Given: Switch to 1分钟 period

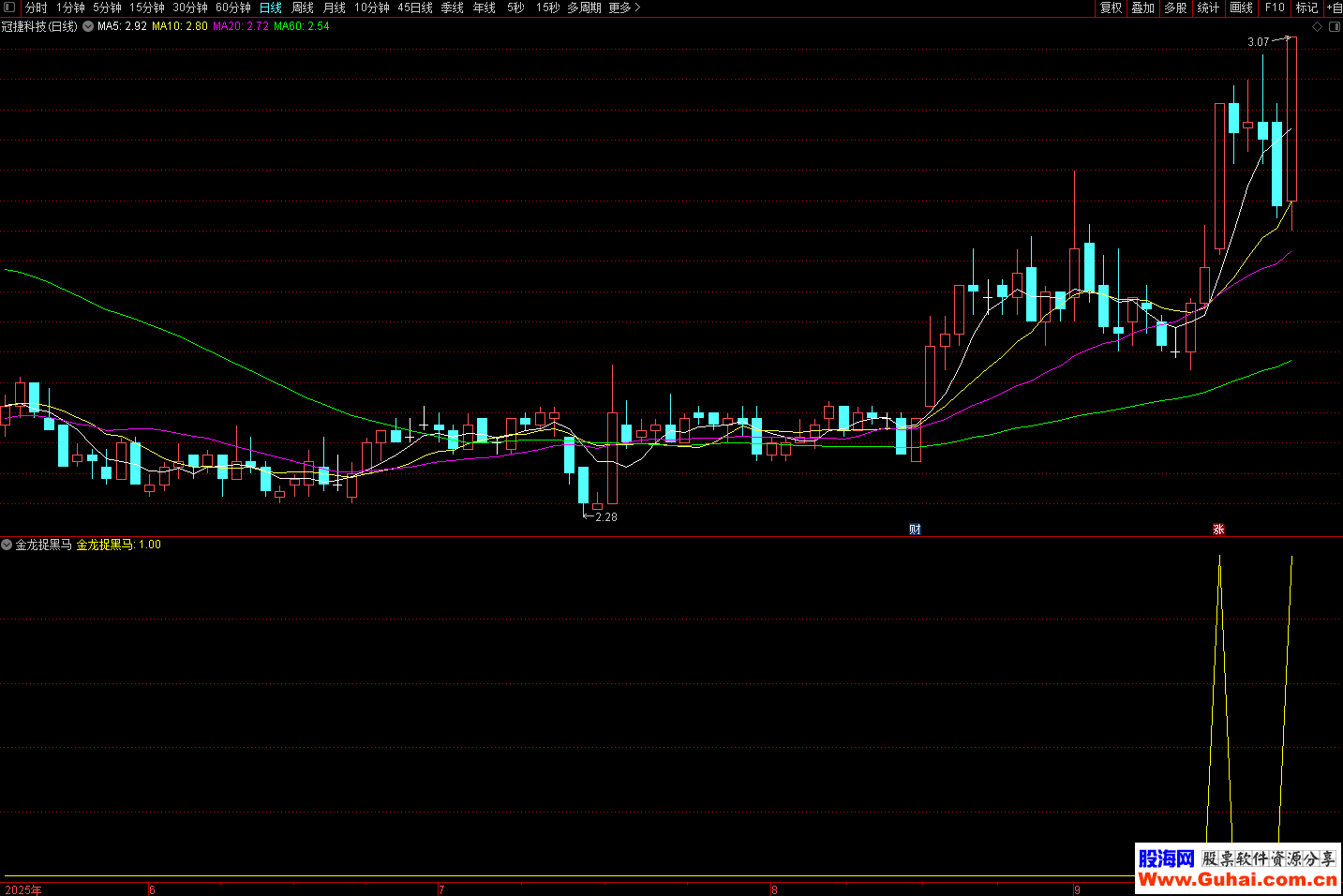Looking at the screenshot, I should 70,7.
